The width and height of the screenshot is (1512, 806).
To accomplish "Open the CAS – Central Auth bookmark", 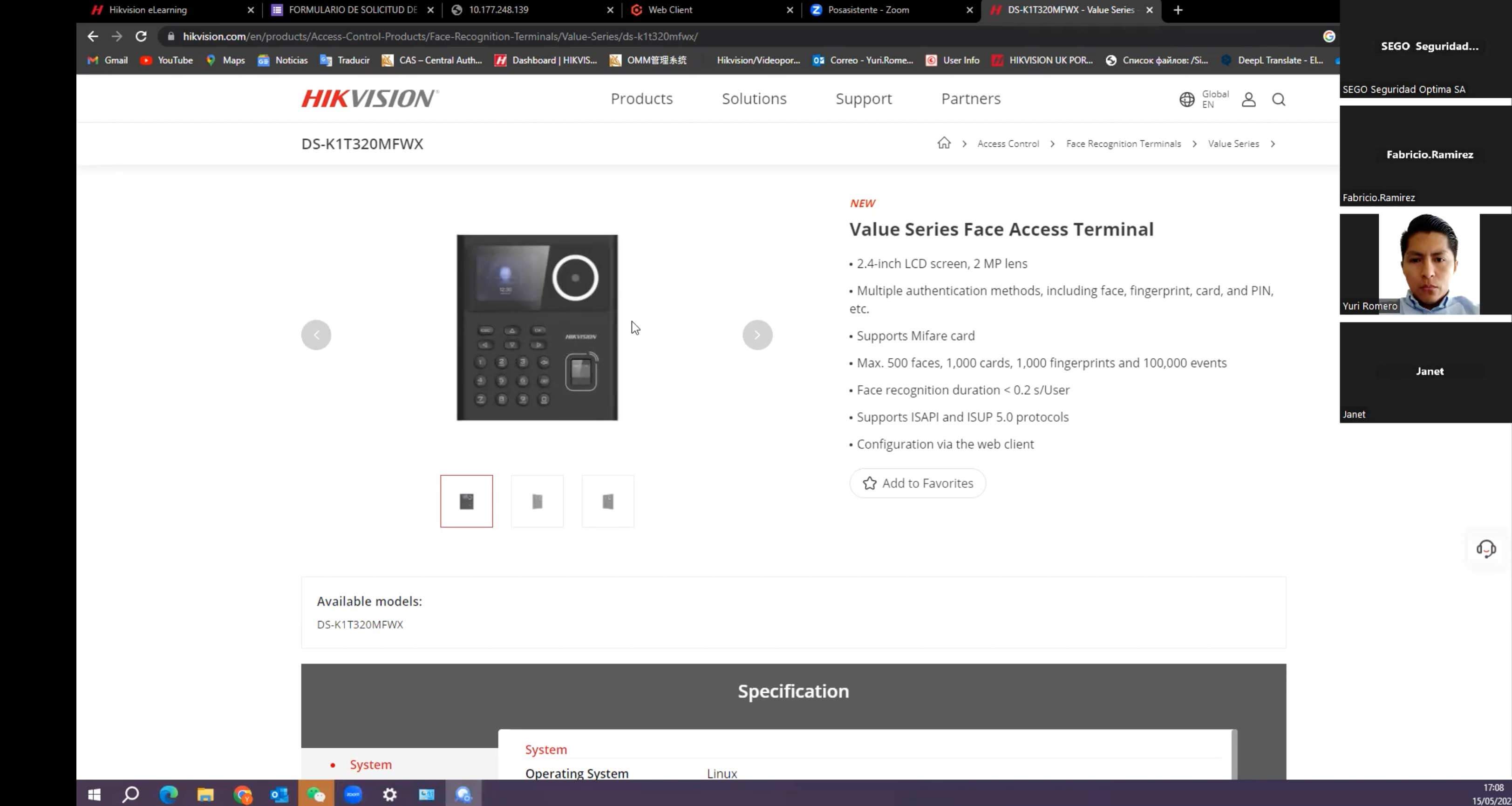I will click(x=432, y=61).
